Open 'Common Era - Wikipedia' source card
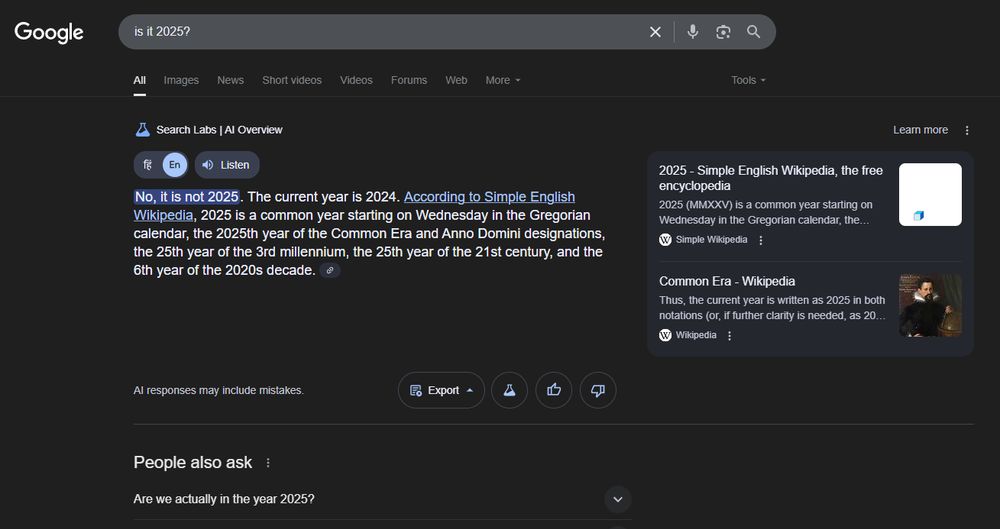The width and height of the screenshot is (1000, 529). [727, 281]
